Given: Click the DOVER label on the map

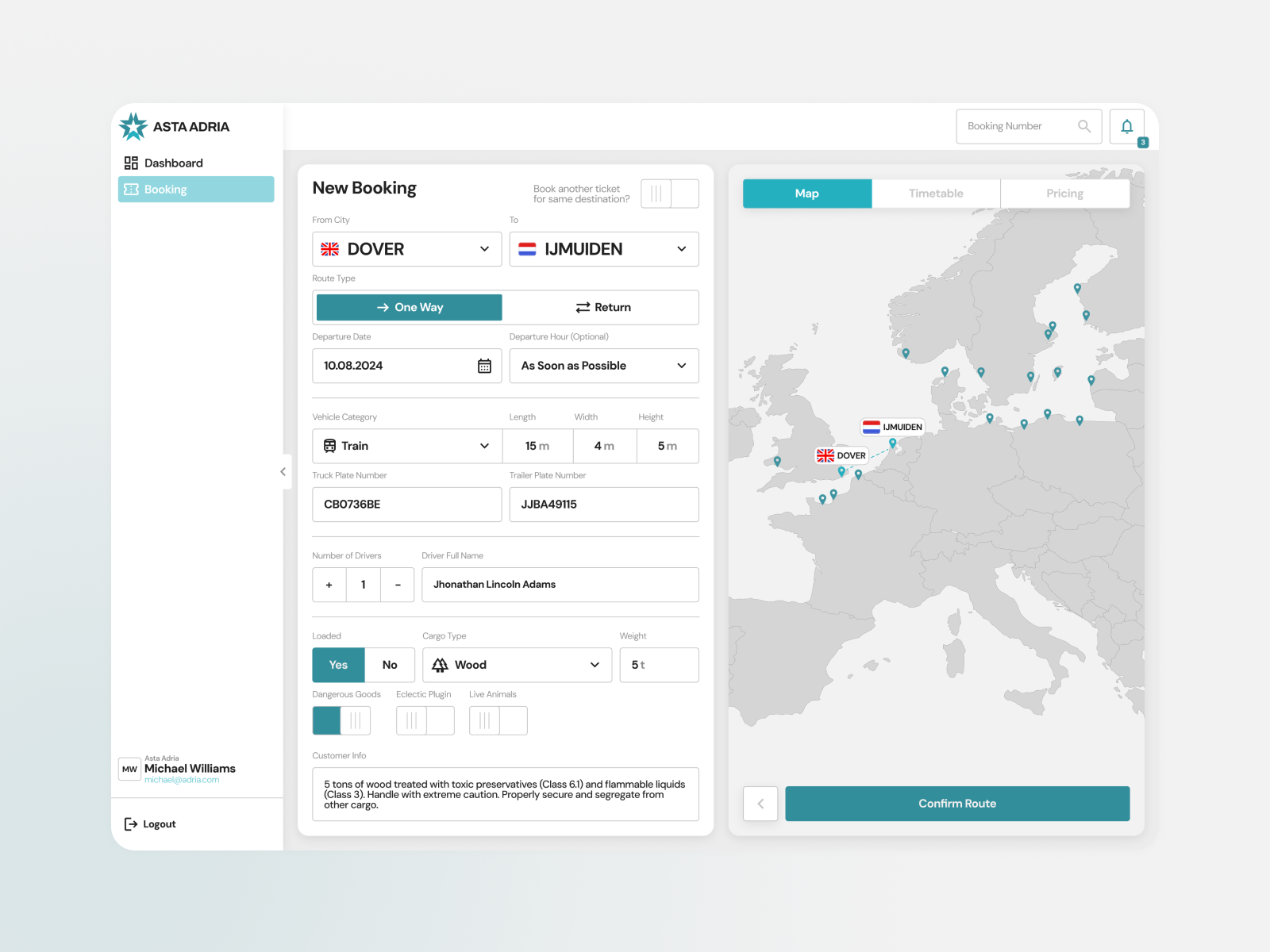Looking at the screenshot, I should (x=842, y=455).
